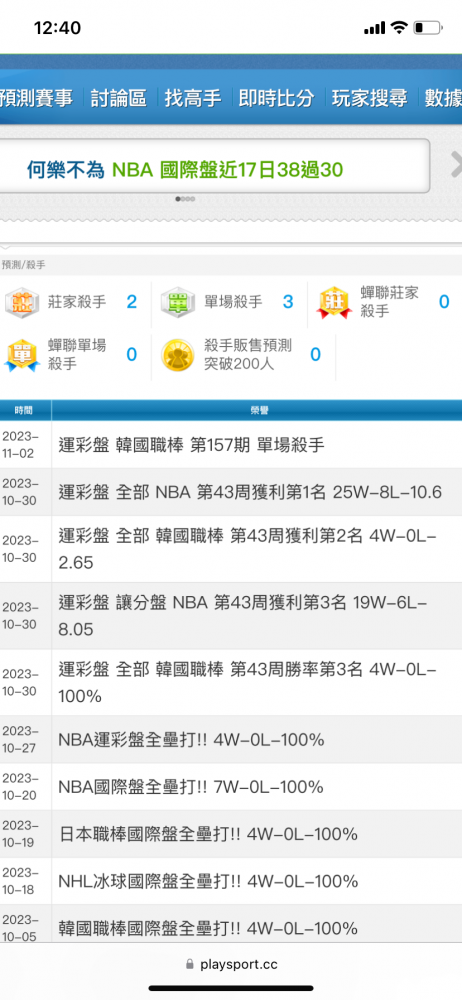Image resolution: width=462 pixels, height=1000 pixels.
Task: Click the 蟬聯莊家殺手 gold ribbon badge
Action: pos(334,302)
